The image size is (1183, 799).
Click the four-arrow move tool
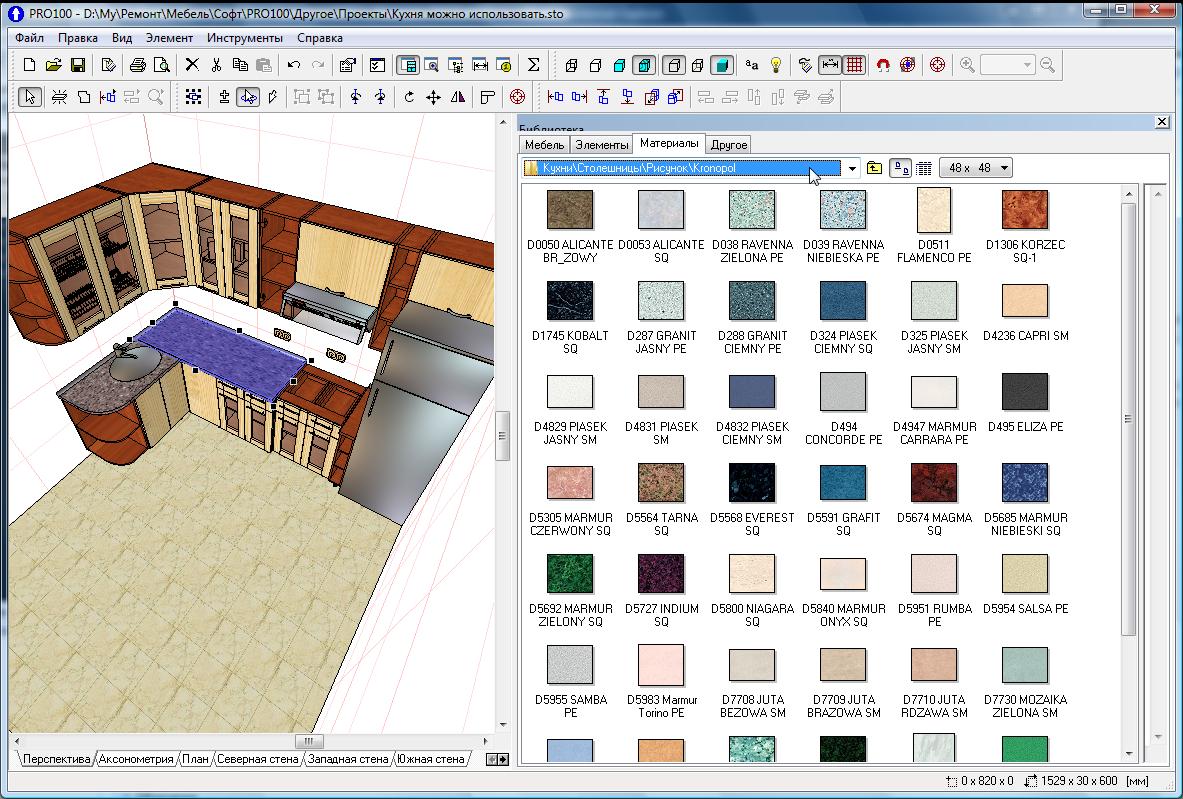click(433, 97)
